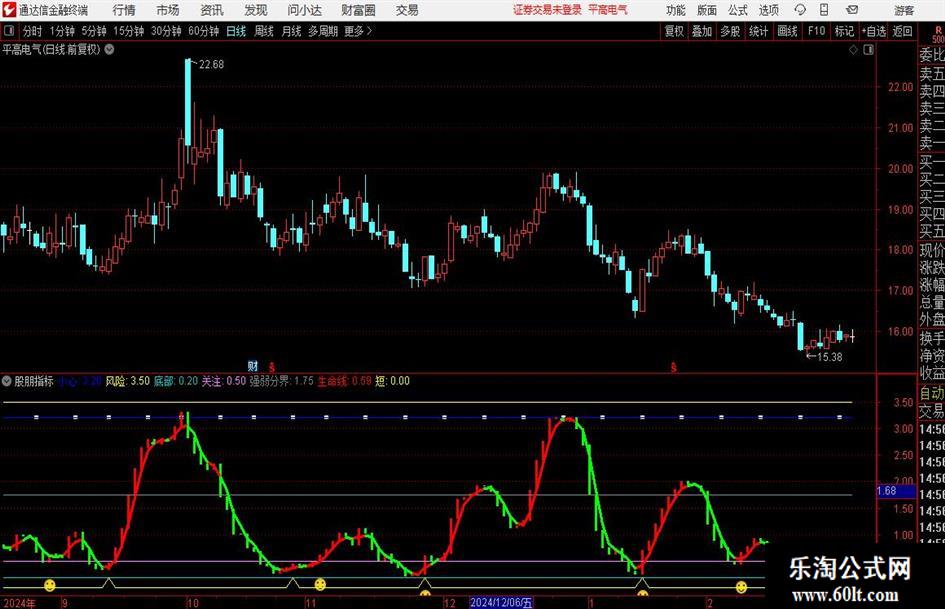Click the 统计 statistics button
Screen dimensions: 945x609
point(758,31)
